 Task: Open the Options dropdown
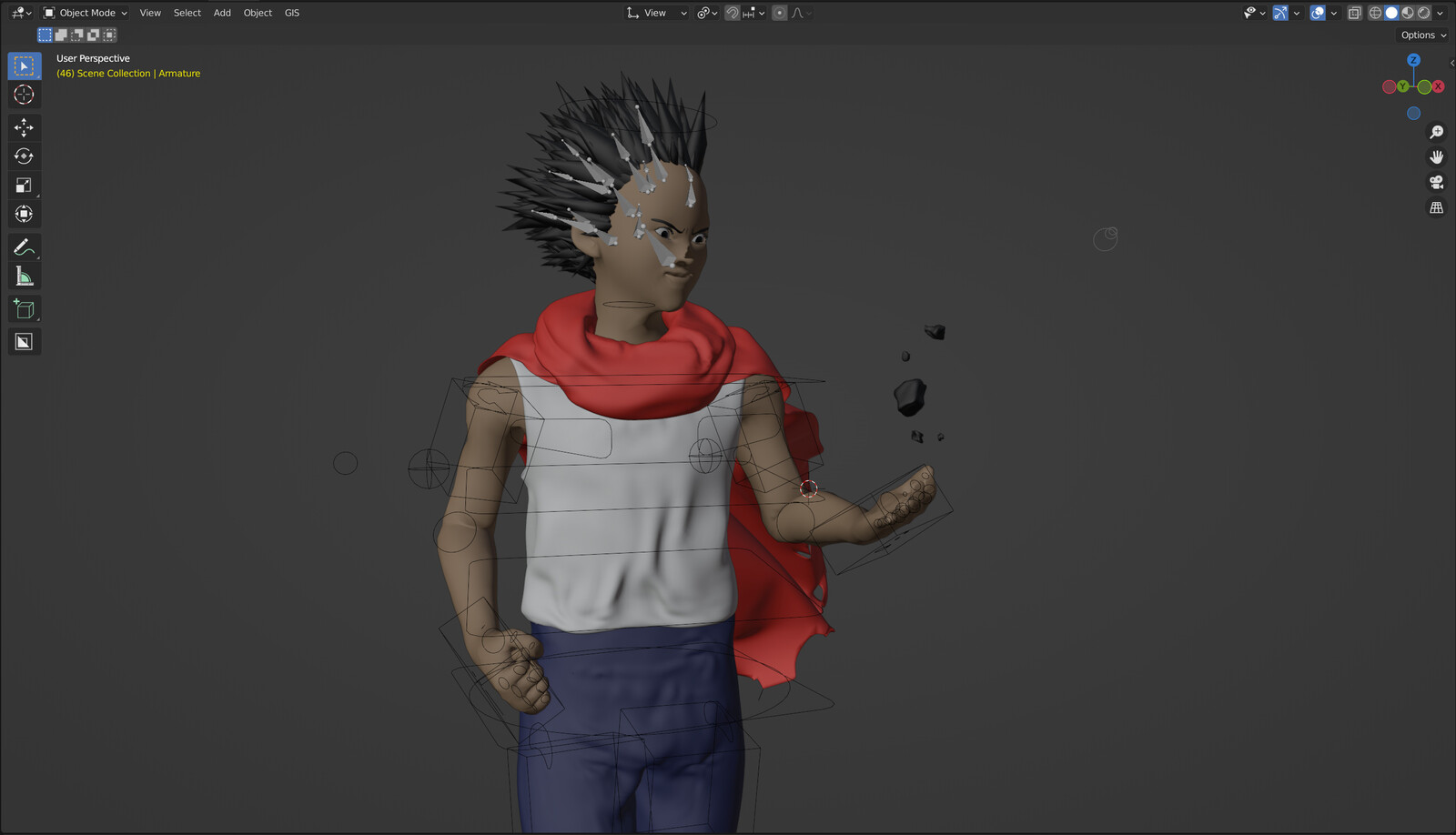[1423, 35]
